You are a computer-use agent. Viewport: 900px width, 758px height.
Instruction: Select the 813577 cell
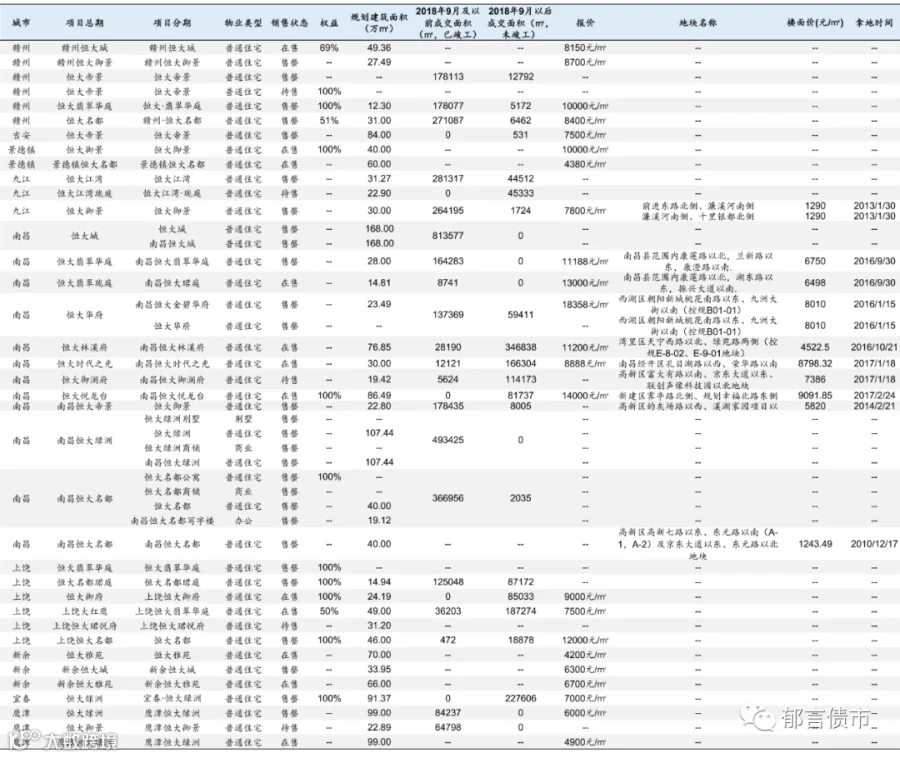(448, 236)
